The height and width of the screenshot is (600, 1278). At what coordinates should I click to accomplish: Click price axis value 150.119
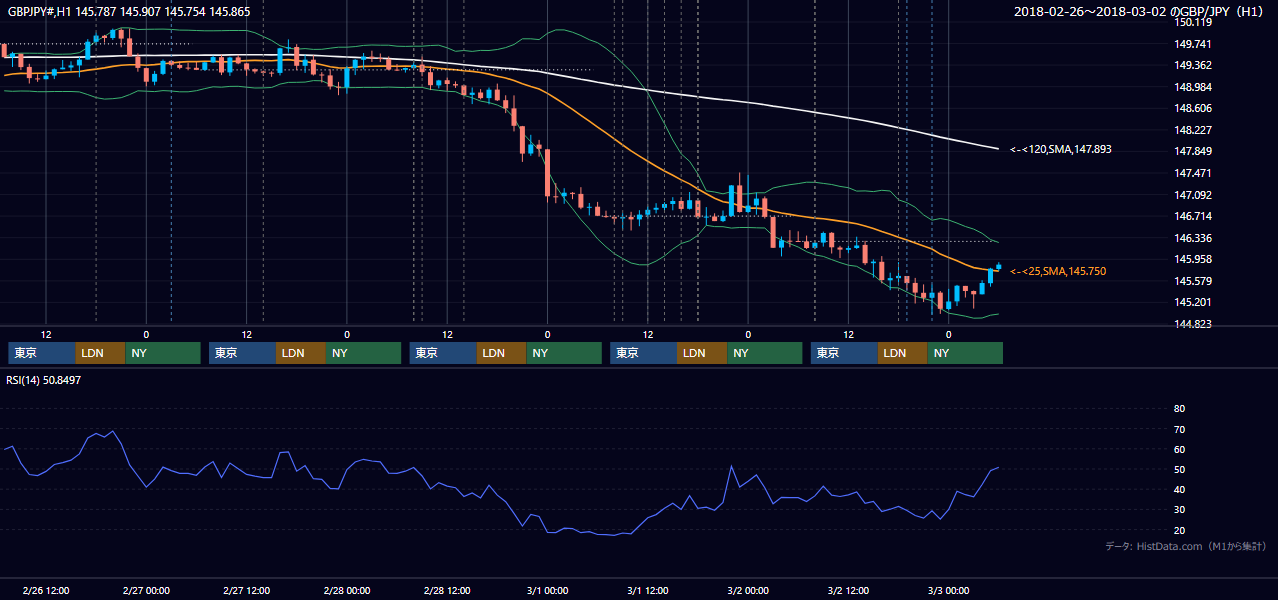(1192, 22)
